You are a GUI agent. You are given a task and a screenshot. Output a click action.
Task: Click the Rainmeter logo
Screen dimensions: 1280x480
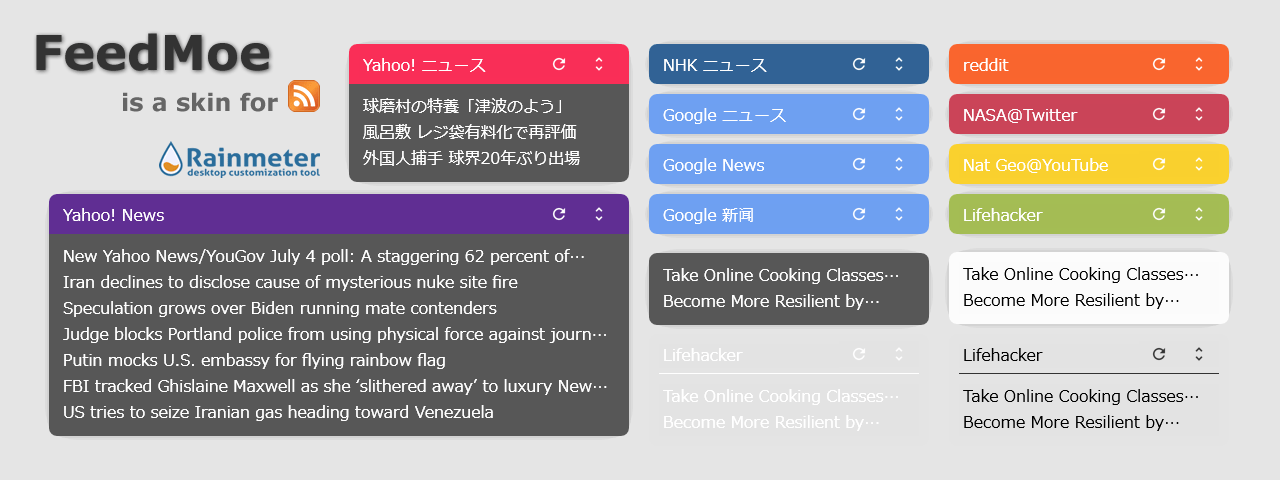click(239, 159)
